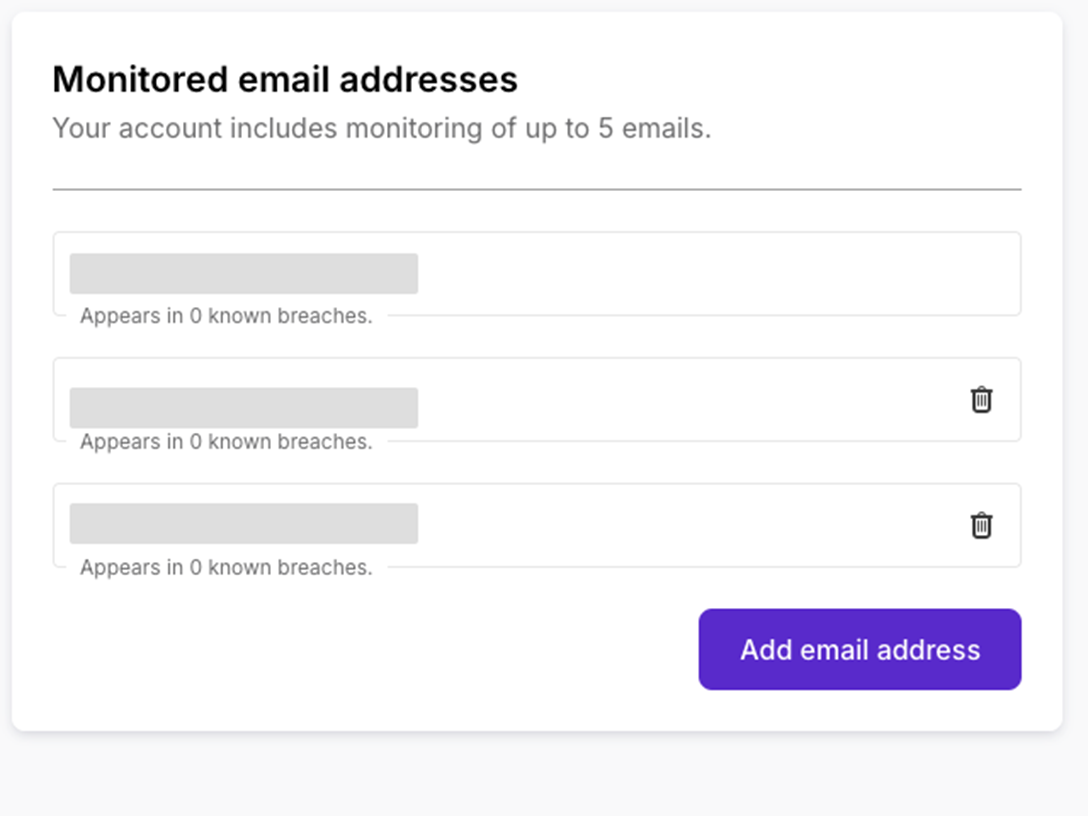1088x816 pixels.
Task: Click the monitoring limit subtitle text
Action: click(382, 128)
